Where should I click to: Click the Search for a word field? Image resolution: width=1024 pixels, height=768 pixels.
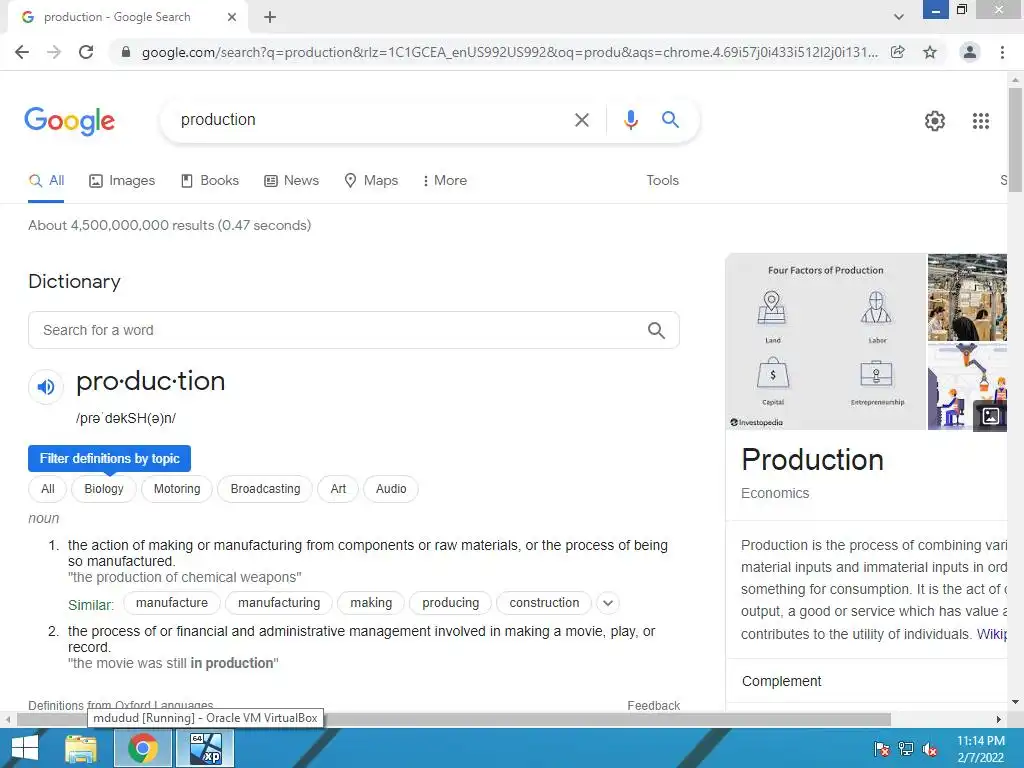(340, 330)
